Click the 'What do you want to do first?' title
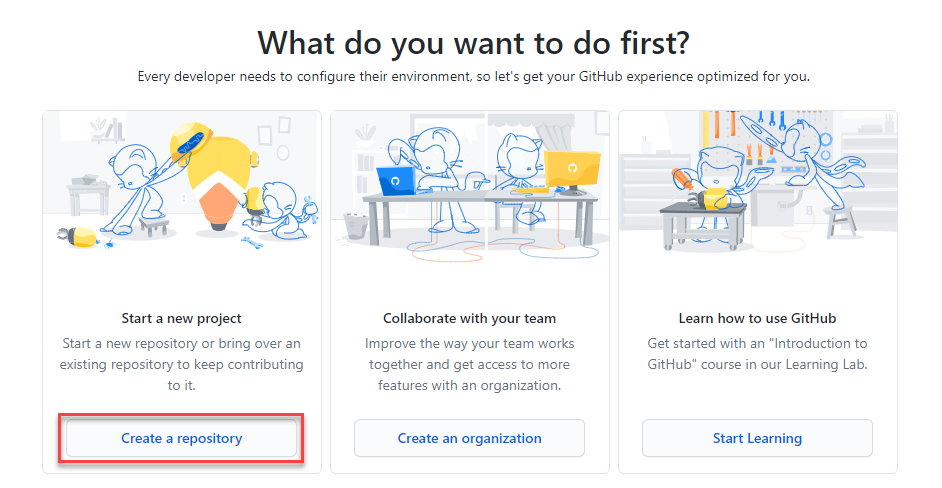Screen dimensions: 942x488 coord(473,43)
